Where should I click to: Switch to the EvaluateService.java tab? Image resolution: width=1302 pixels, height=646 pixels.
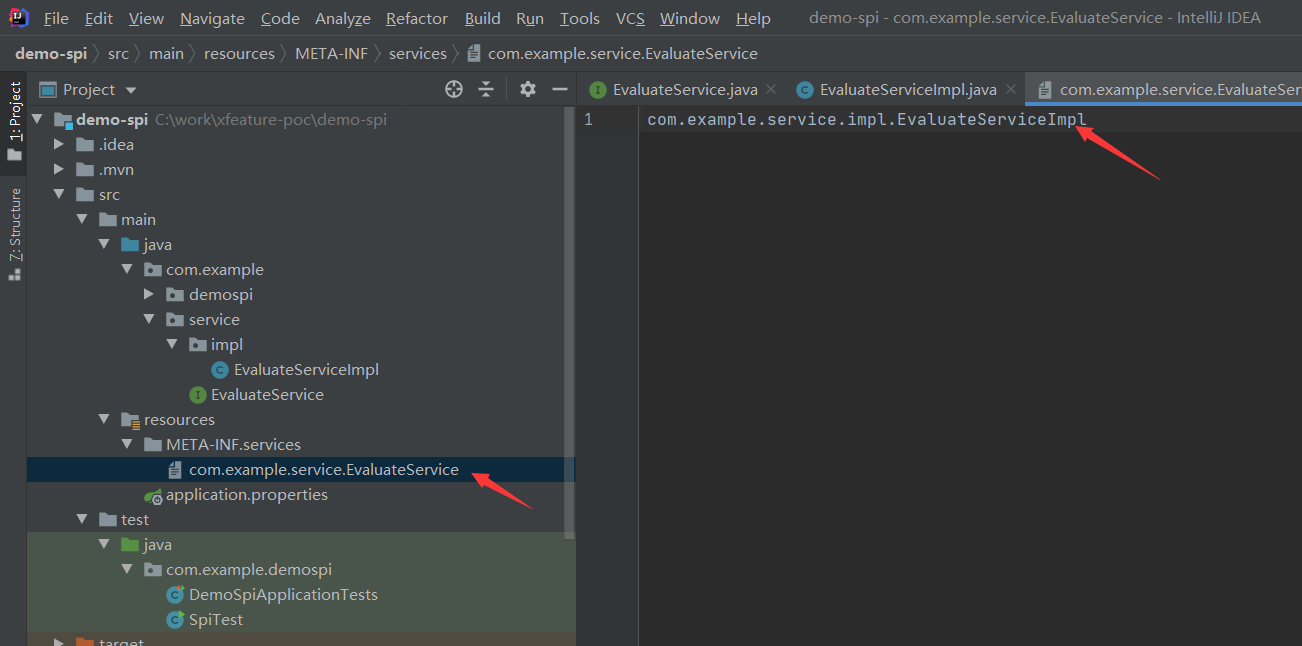pyautogui.click(x=684, y=90)
